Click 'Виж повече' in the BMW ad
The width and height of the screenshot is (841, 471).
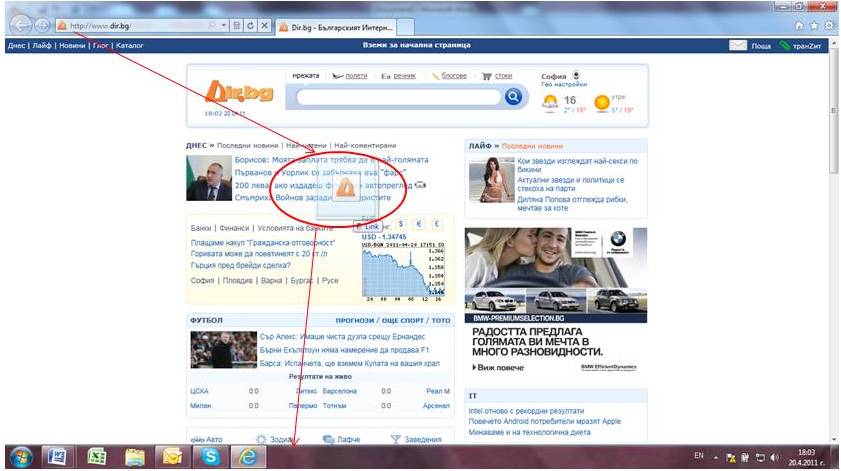click(x=498, y=368)
